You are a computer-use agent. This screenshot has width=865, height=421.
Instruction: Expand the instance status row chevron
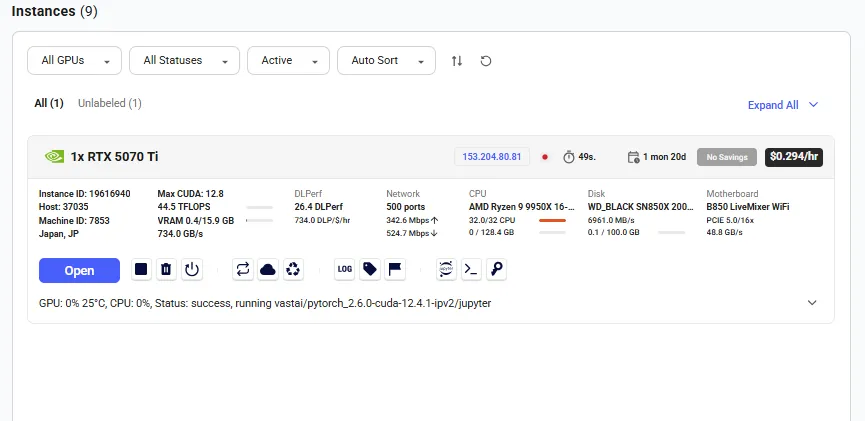pos(812,302)
